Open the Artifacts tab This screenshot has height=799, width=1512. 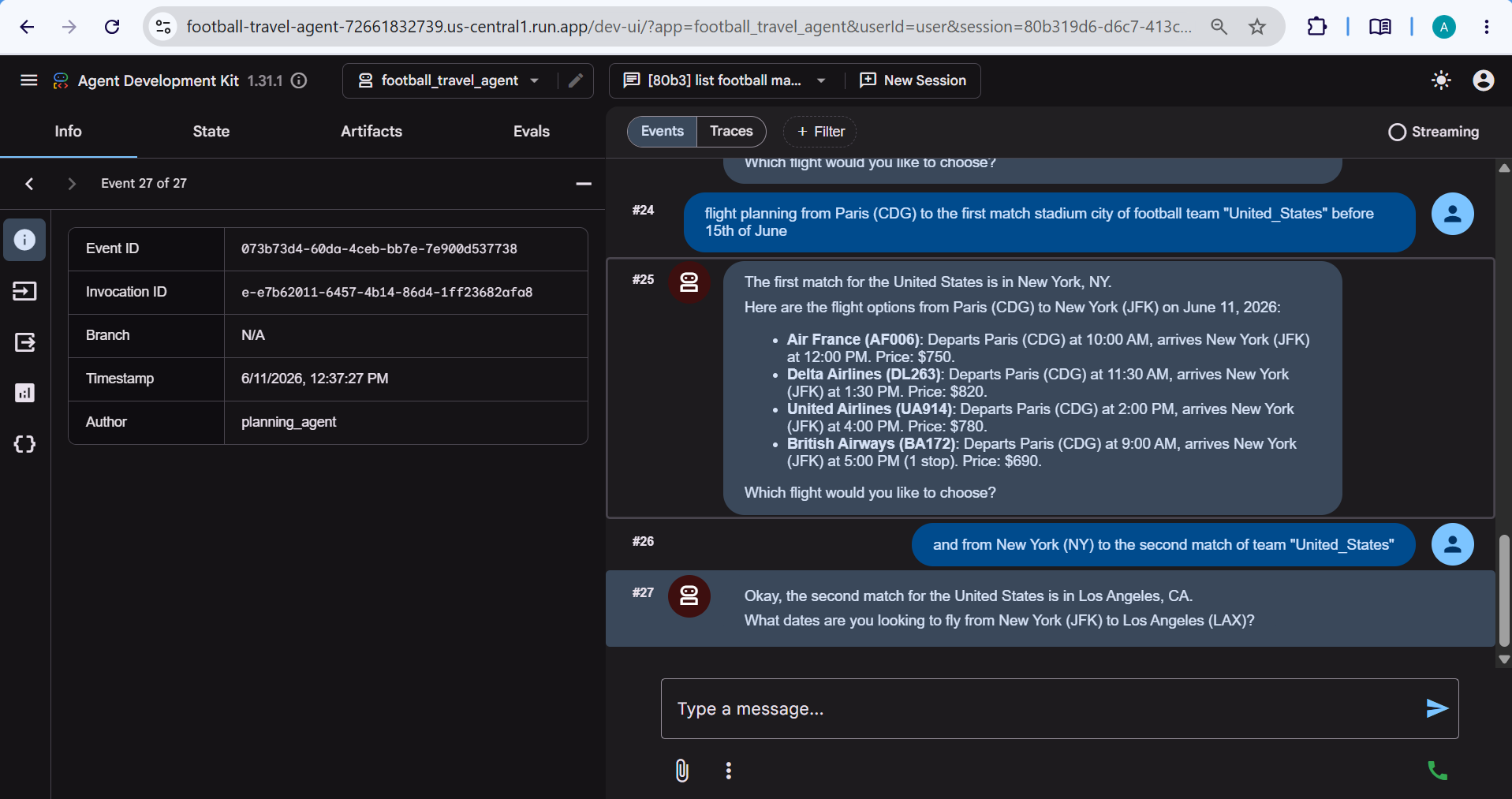pyautogui.click(x=371, y=132)
